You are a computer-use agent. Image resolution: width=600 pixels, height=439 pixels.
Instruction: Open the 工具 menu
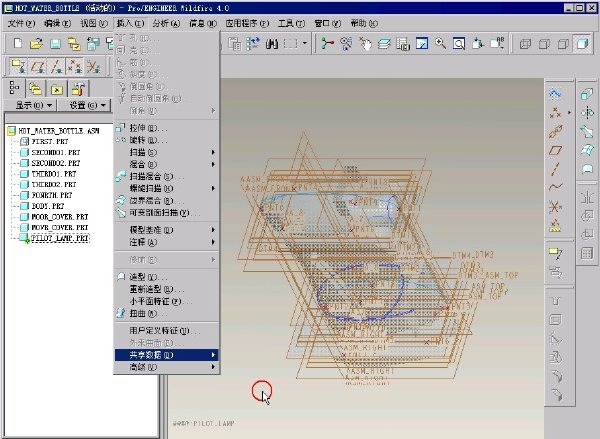click(291, 23)
